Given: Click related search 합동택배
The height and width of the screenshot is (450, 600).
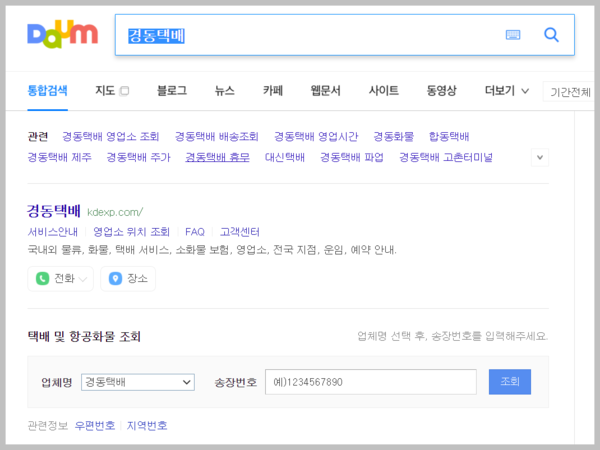Looking at the screenshot, I should [449, 137].
